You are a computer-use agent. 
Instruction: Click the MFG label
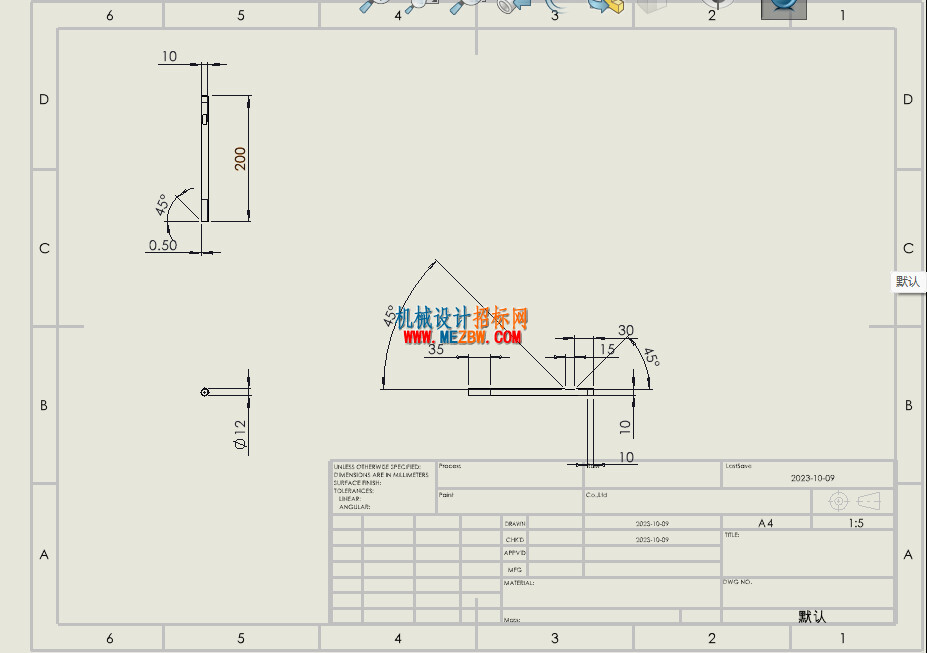[514, 570]
